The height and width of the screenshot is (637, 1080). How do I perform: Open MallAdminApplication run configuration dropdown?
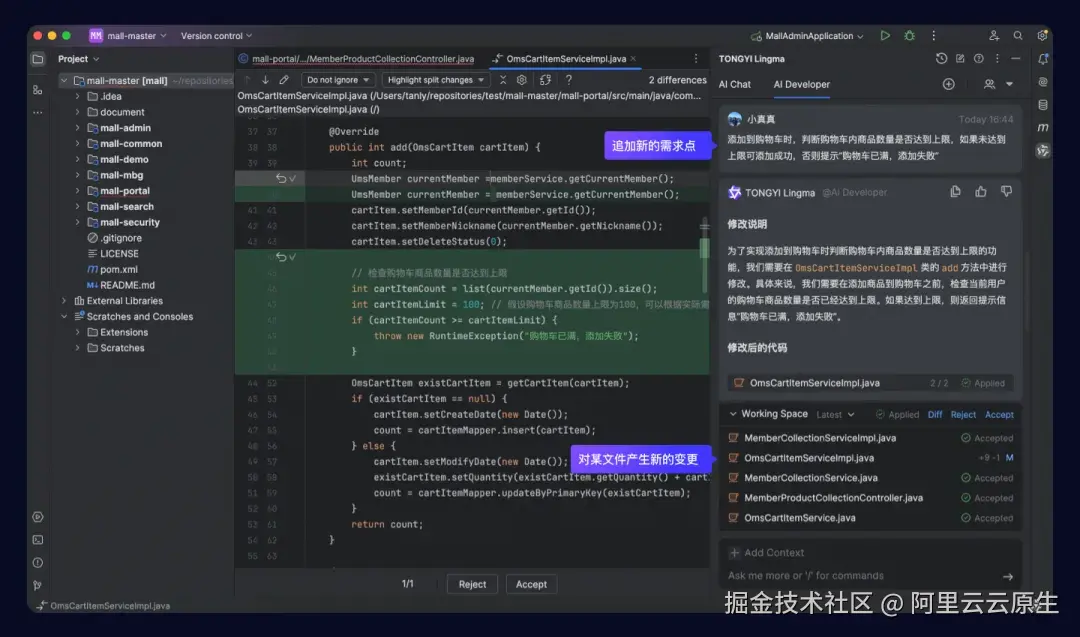click(807, 36)
